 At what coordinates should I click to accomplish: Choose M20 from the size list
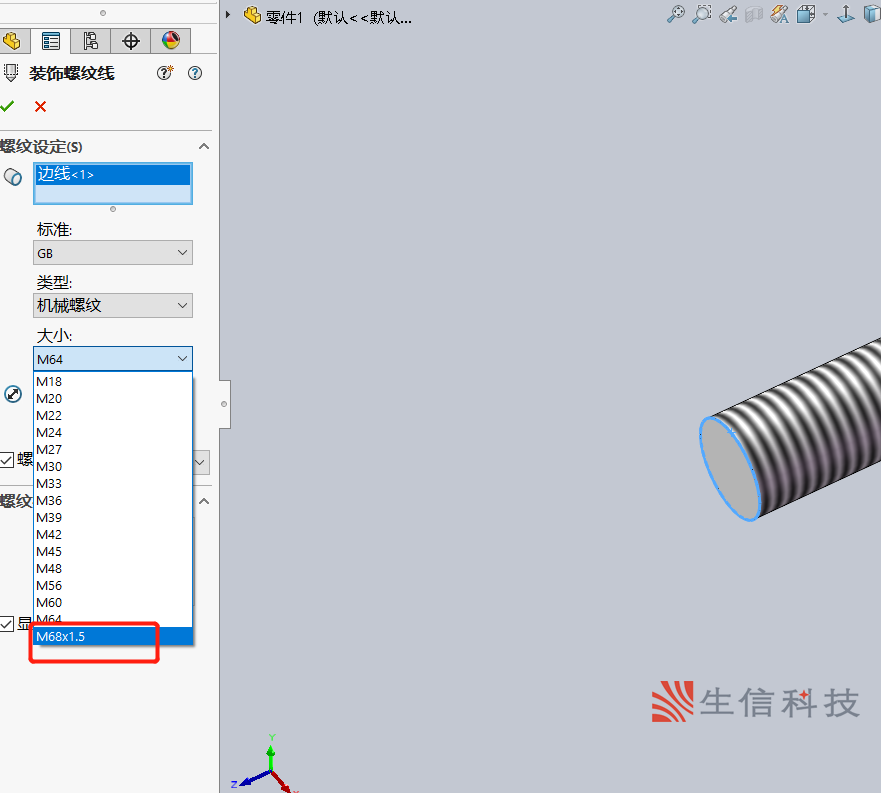[x=113, y=398]
